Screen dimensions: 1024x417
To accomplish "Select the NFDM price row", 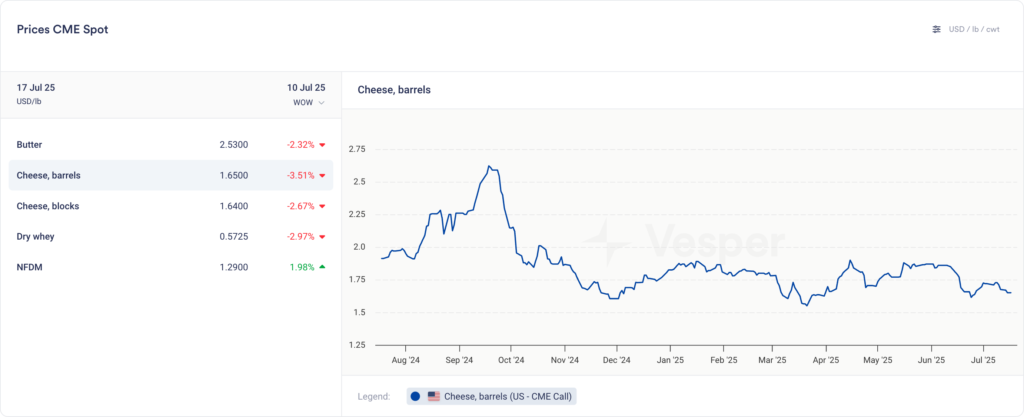I will point(170,267).
